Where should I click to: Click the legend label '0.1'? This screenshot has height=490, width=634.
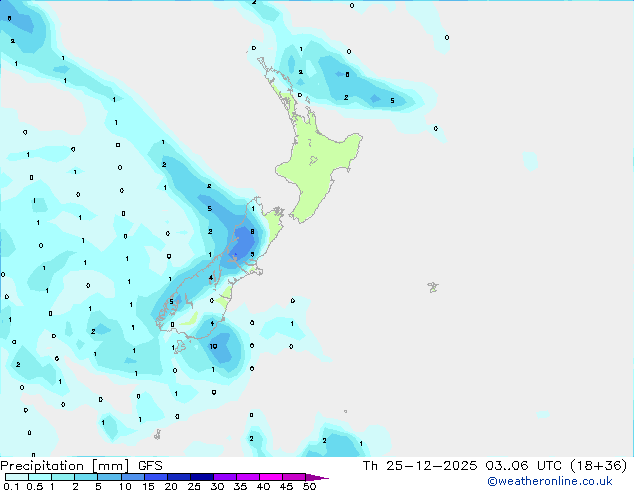(11, 486)
